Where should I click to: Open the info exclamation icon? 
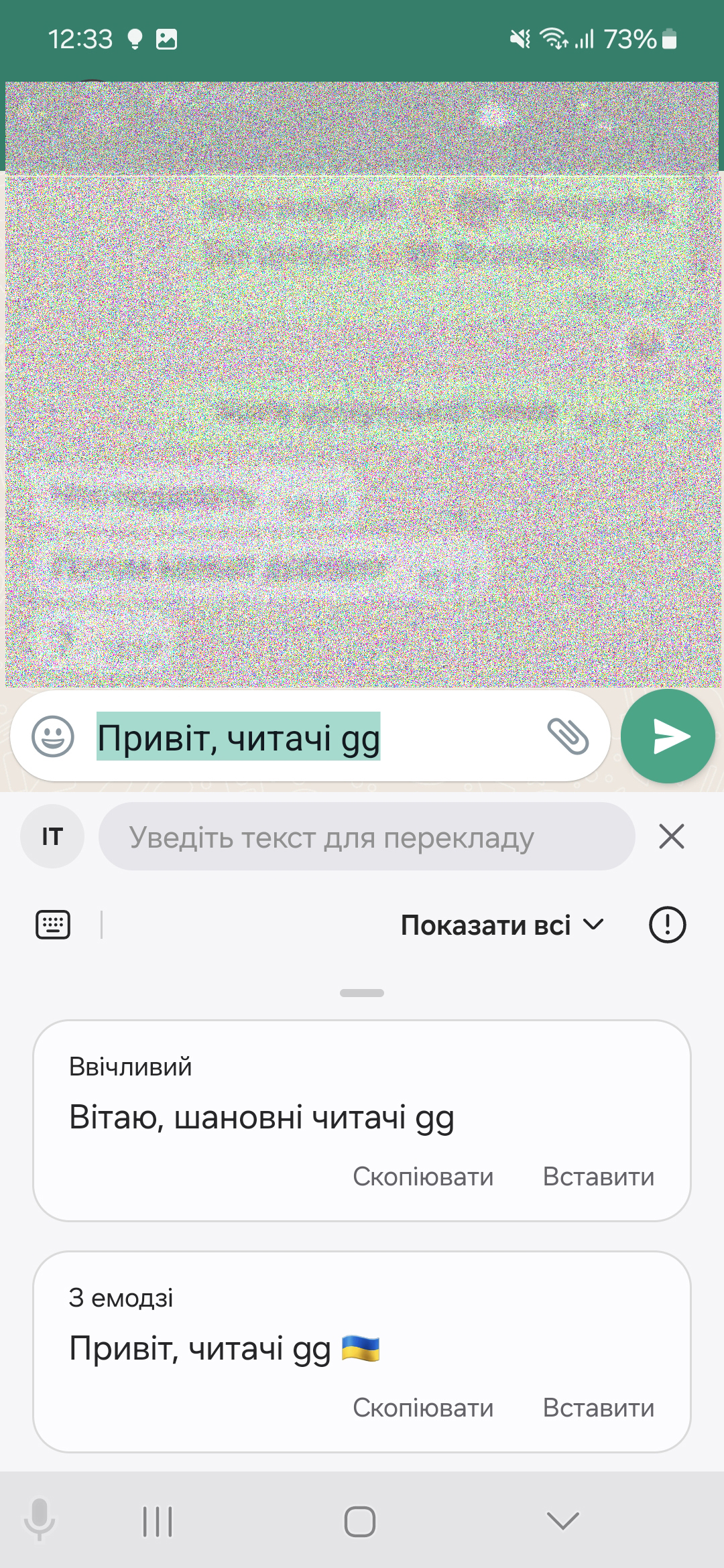668,925
